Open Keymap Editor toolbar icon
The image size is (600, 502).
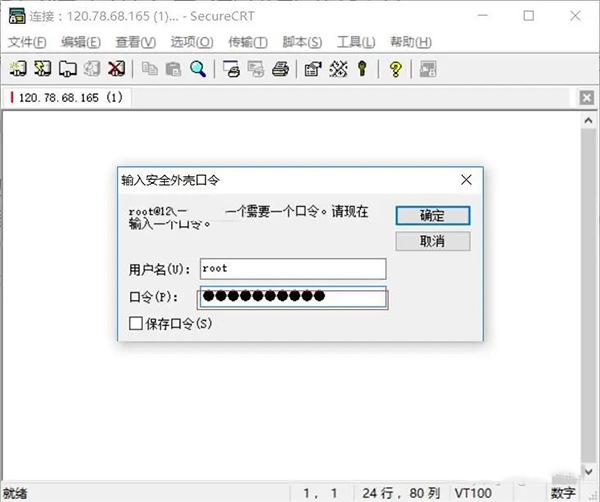click(x=338, y=69)
